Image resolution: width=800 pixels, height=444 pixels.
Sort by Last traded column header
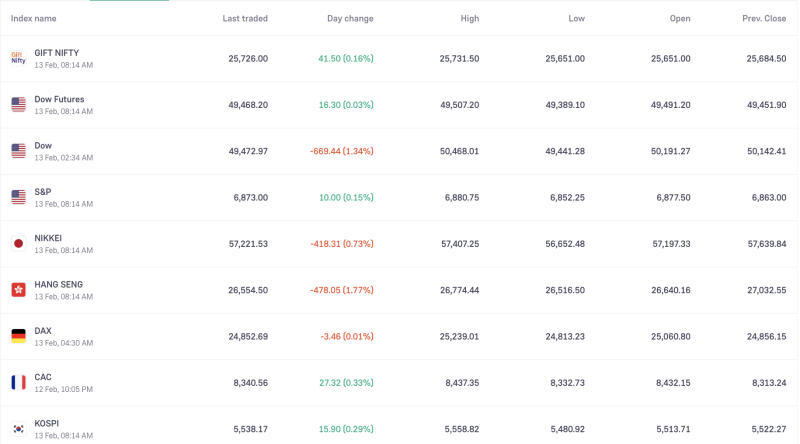click(245, 18)
